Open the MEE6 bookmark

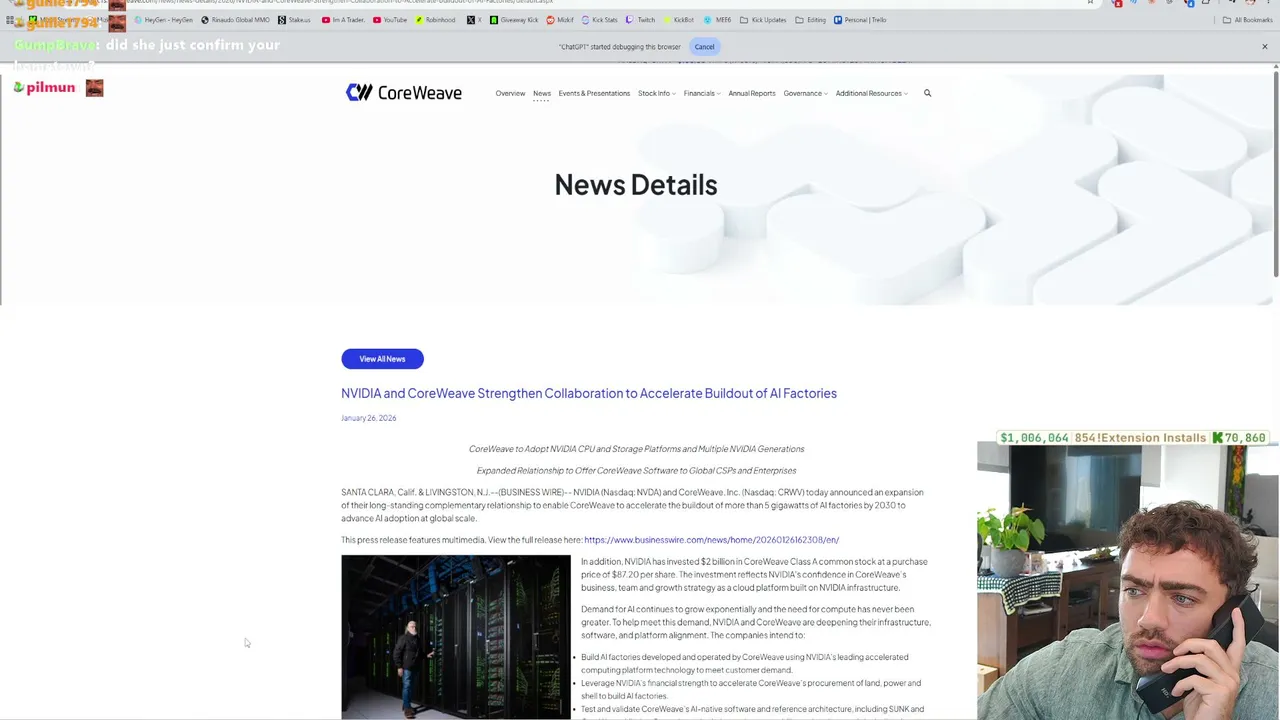coord(717,20)
